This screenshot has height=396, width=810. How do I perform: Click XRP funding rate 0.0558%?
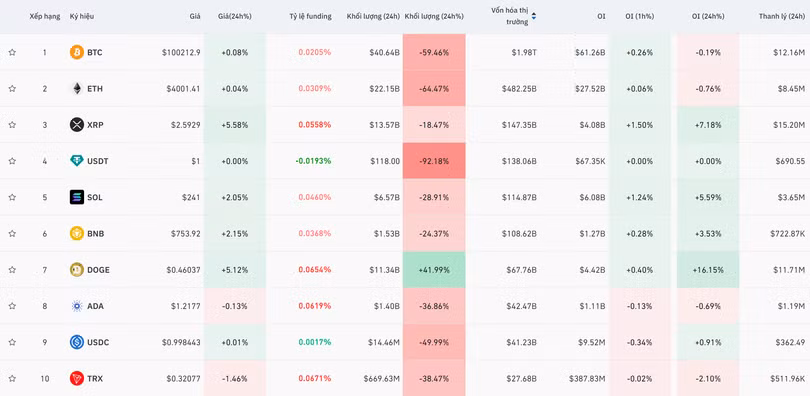click(x=315, y=124)
